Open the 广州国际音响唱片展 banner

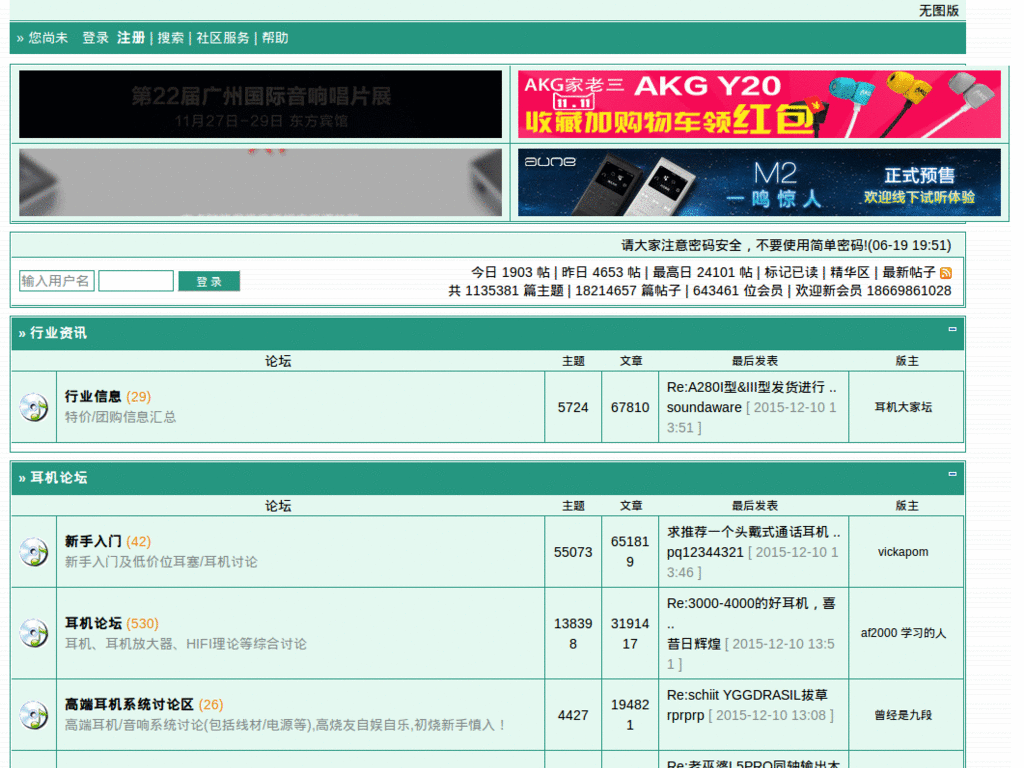tap(261, 104)
